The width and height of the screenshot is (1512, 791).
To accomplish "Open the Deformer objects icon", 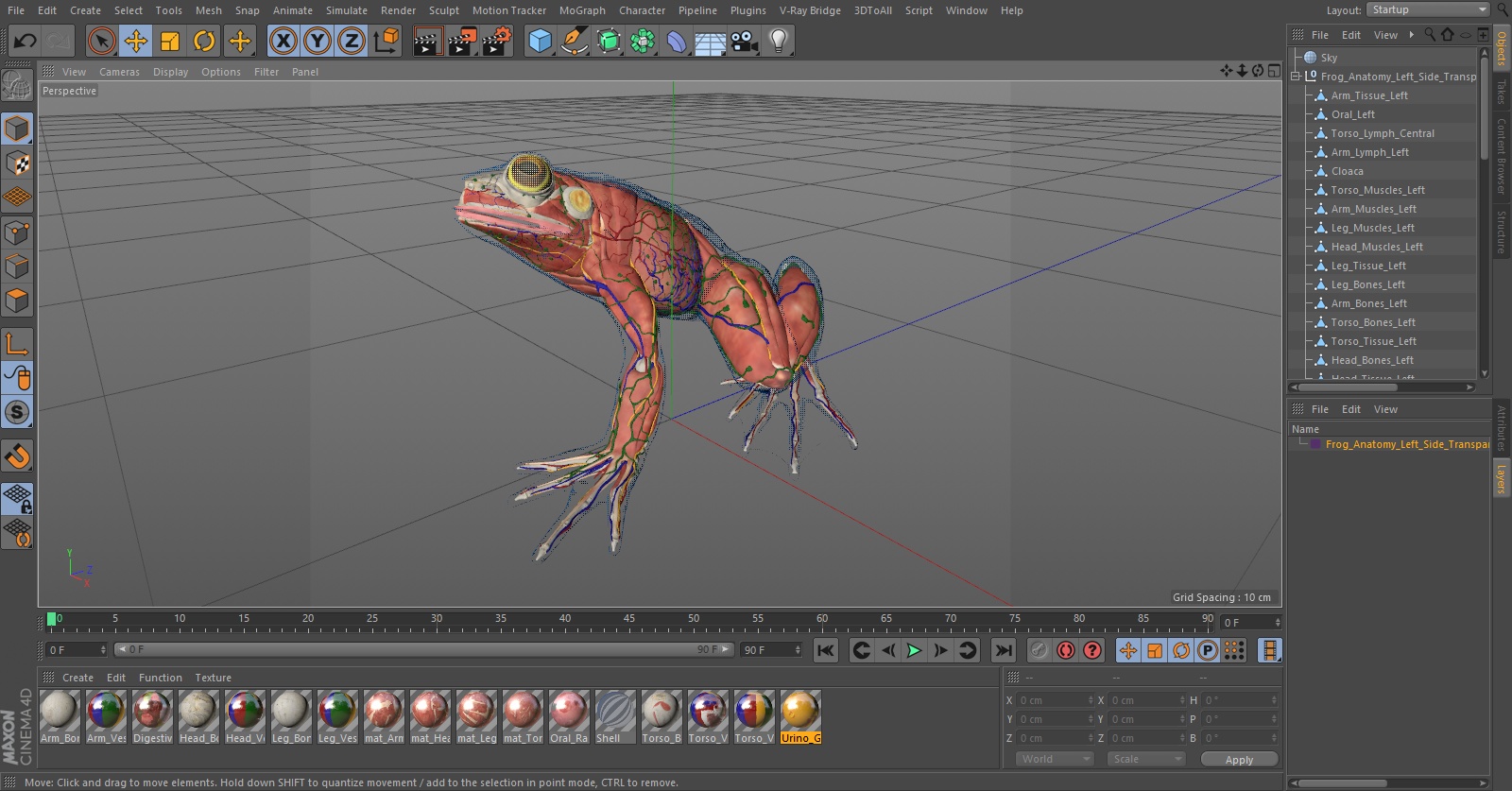I will [677, 41].
